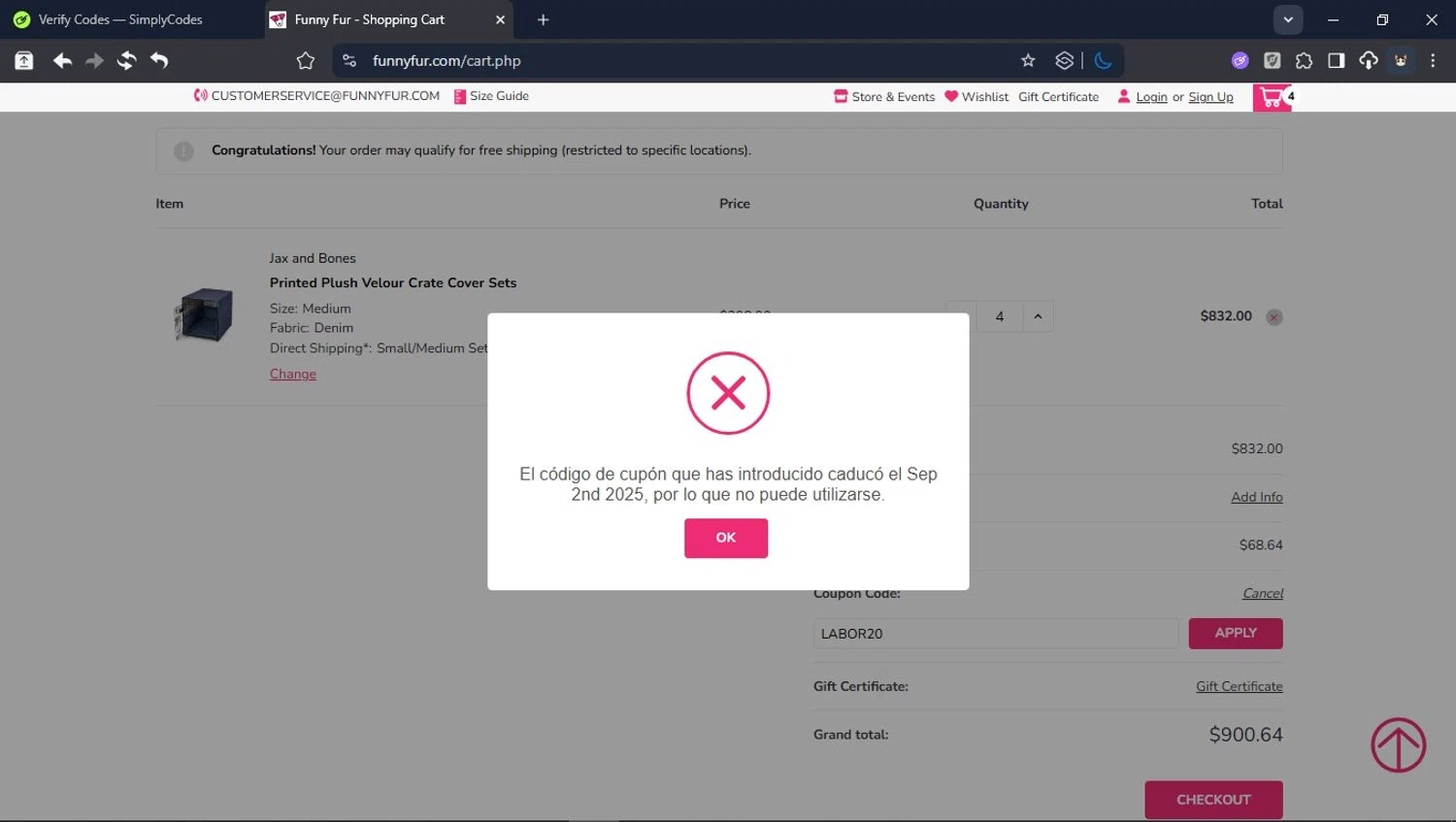Click the Sign Up link
Screen dimensions: 1456x822
pos(1210,97)
